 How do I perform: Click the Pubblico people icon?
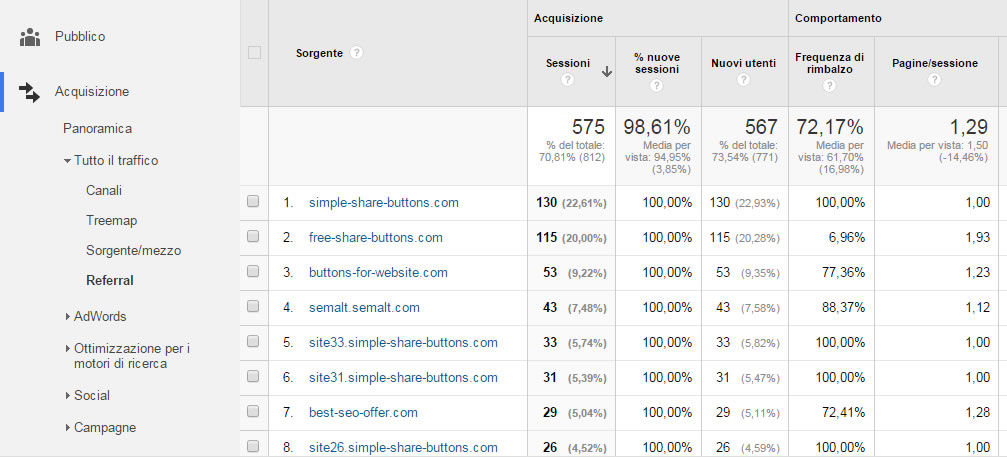pyautogui.click(x=30, y=37)
